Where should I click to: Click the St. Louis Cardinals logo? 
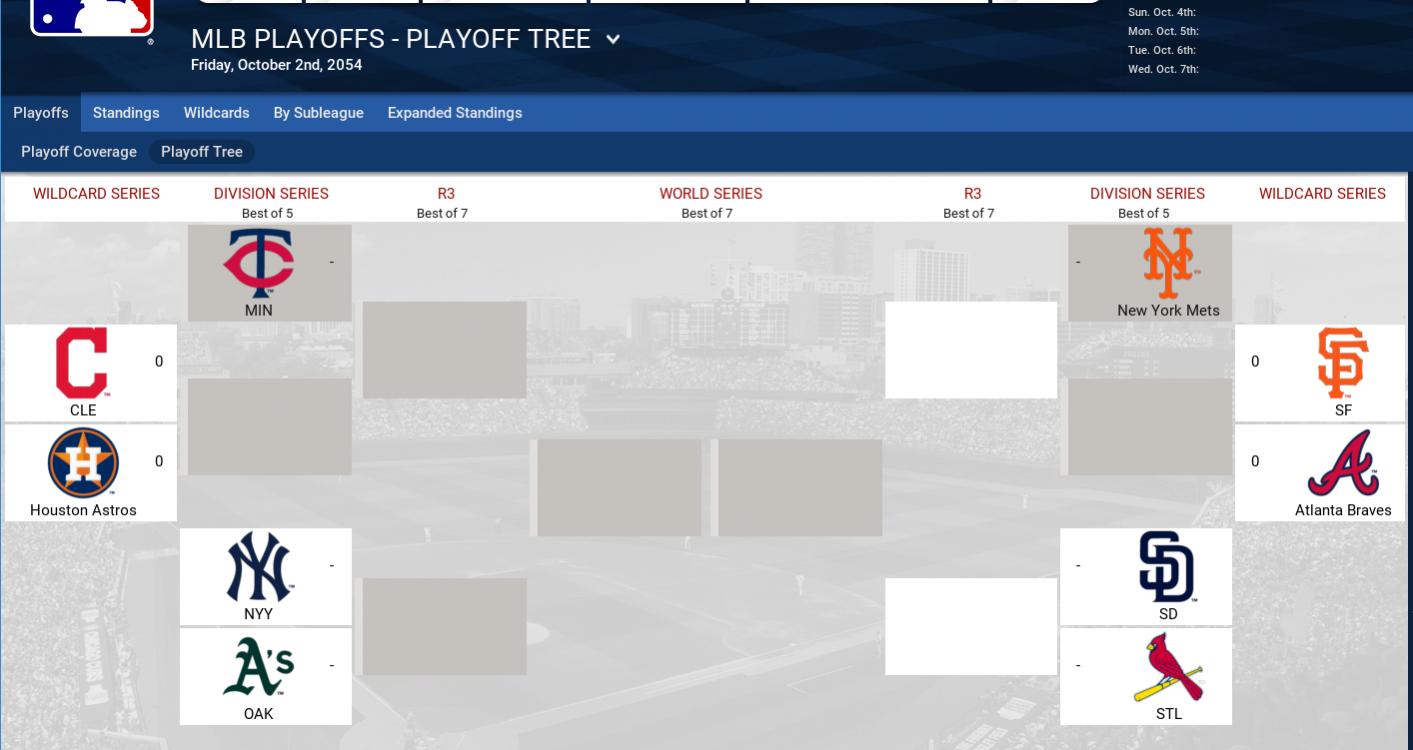coord(1168,667)
